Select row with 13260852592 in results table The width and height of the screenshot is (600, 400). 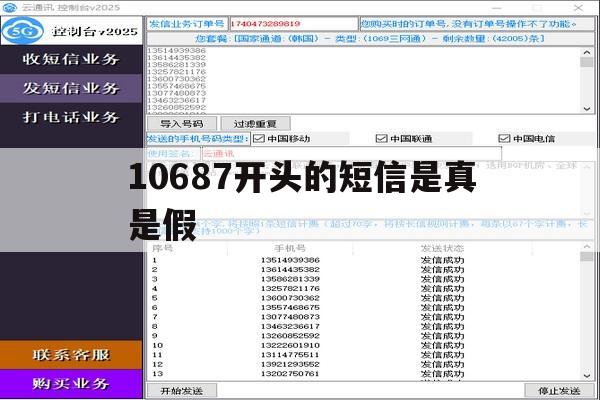click(364, 336)
